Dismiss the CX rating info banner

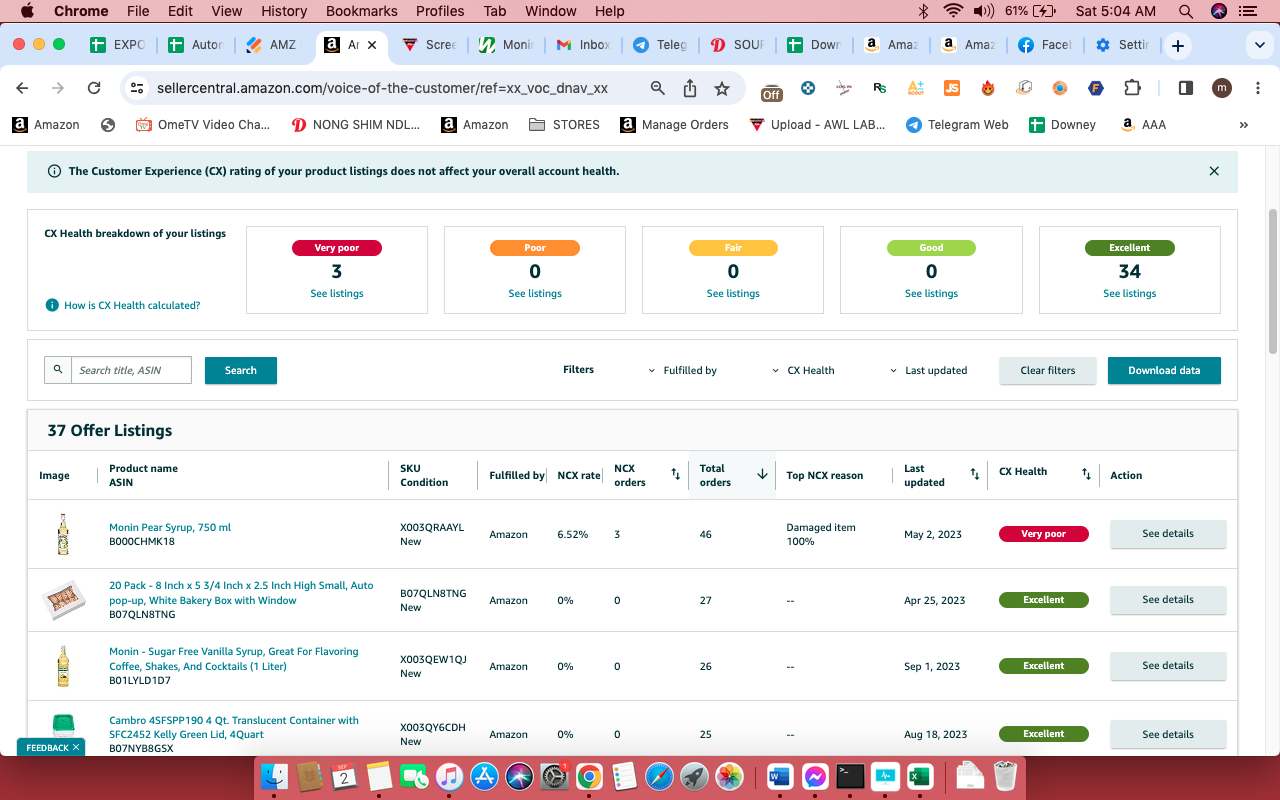(1214, 171)
